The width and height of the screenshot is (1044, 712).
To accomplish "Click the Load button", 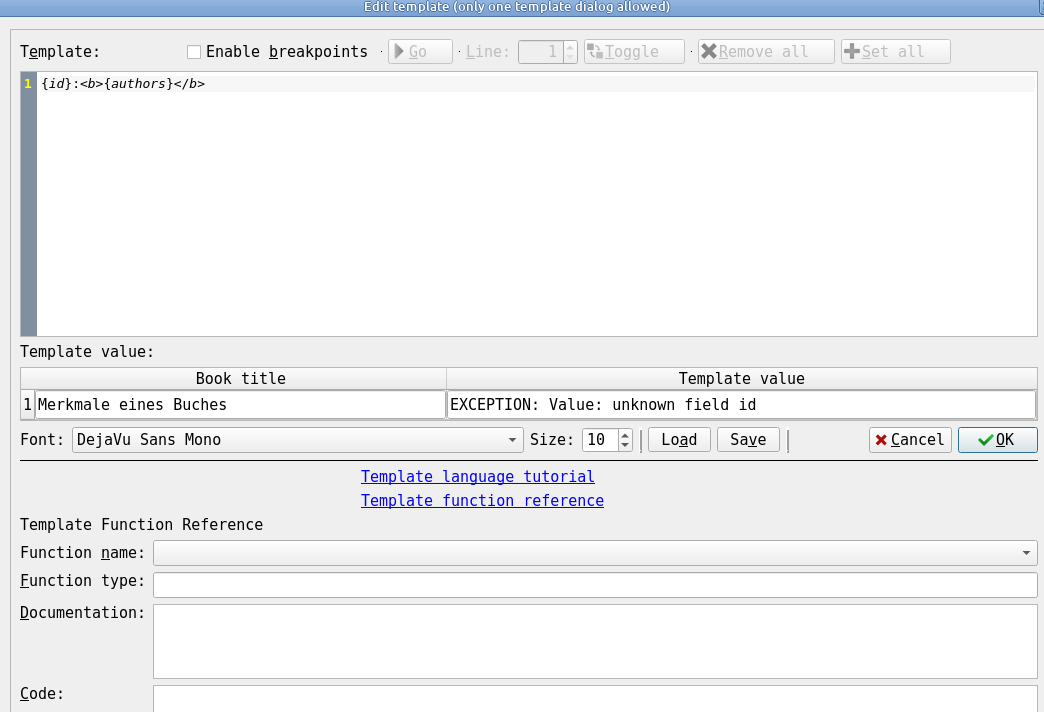I will coord(679,440).
